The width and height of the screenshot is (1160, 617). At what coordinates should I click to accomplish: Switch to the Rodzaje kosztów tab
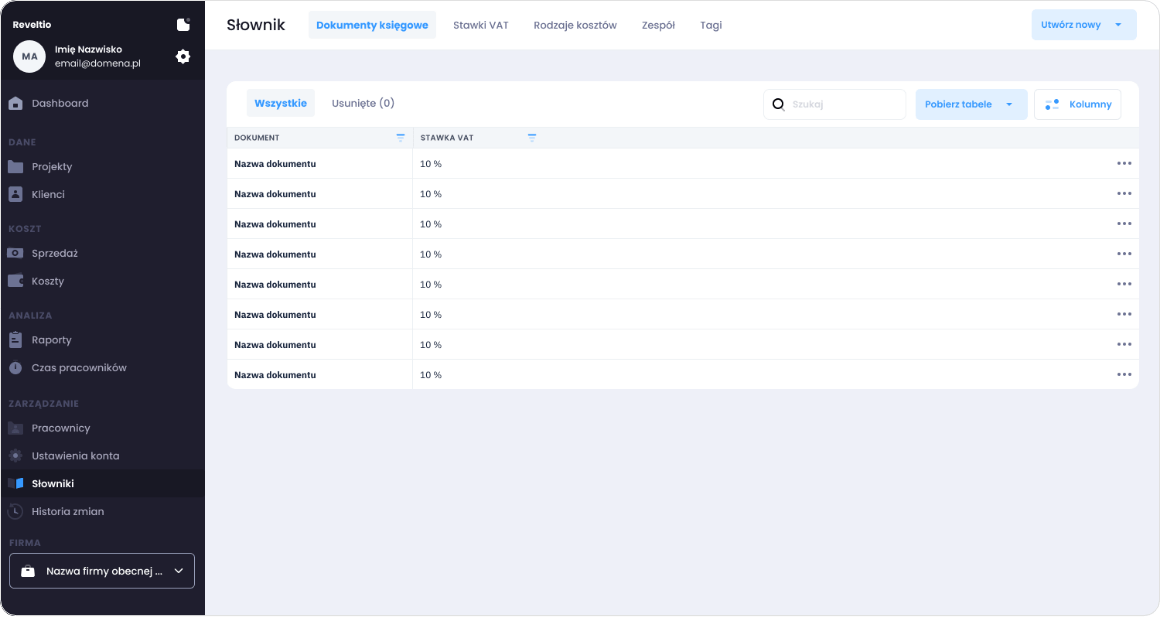(575, 25)
